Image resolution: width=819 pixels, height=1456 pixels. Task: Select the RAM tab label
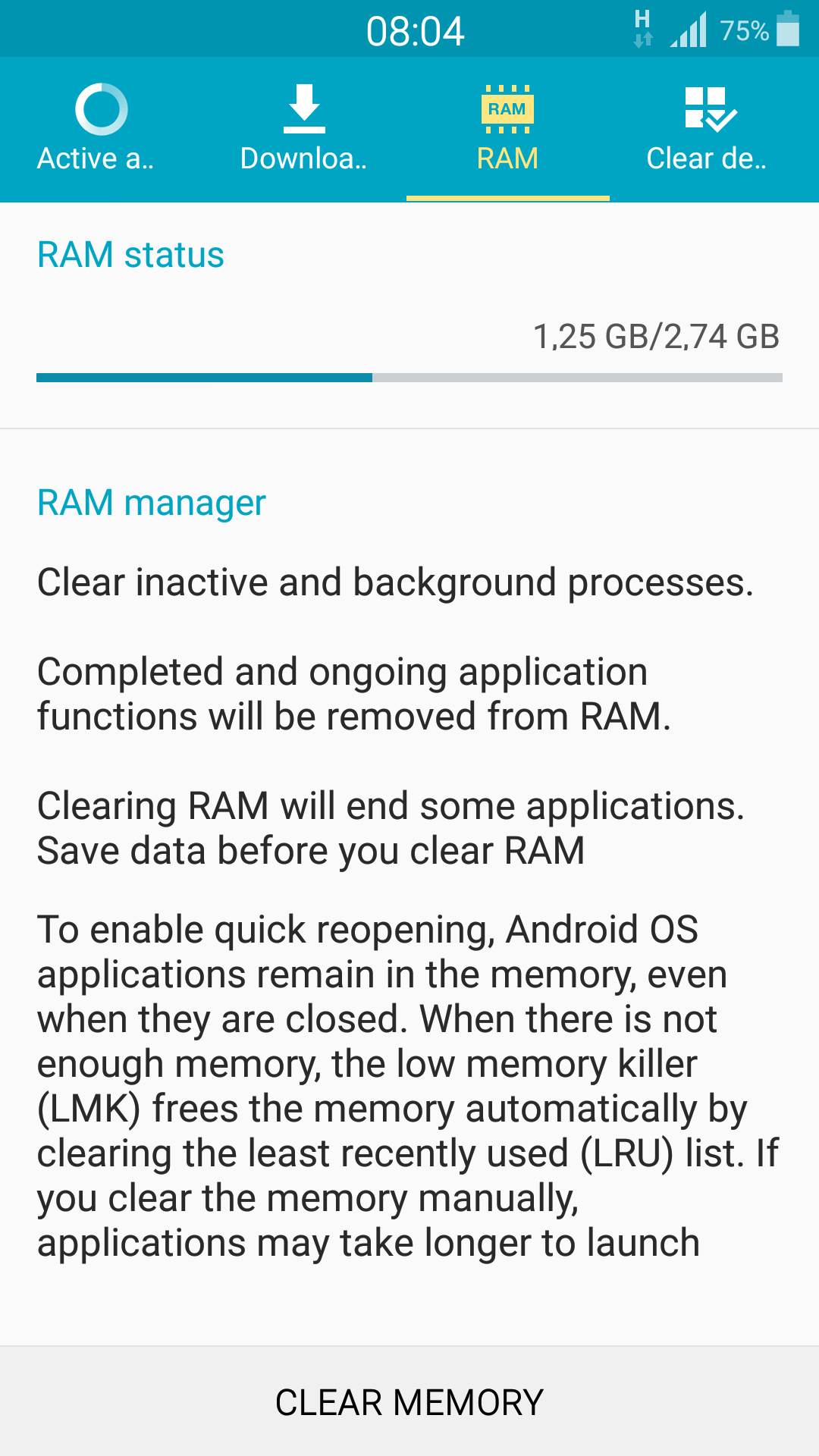point(507,158)
